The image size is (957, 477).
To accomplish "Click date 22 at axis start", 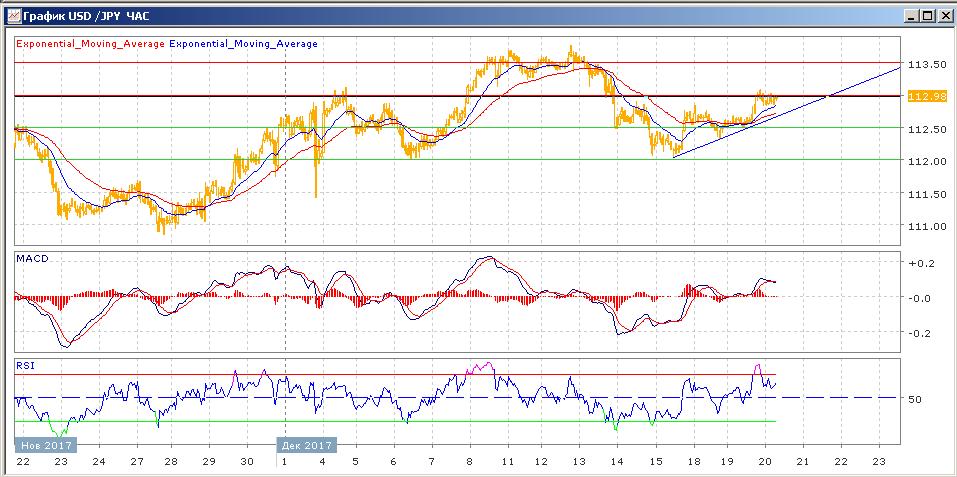I will click(23, 461).
